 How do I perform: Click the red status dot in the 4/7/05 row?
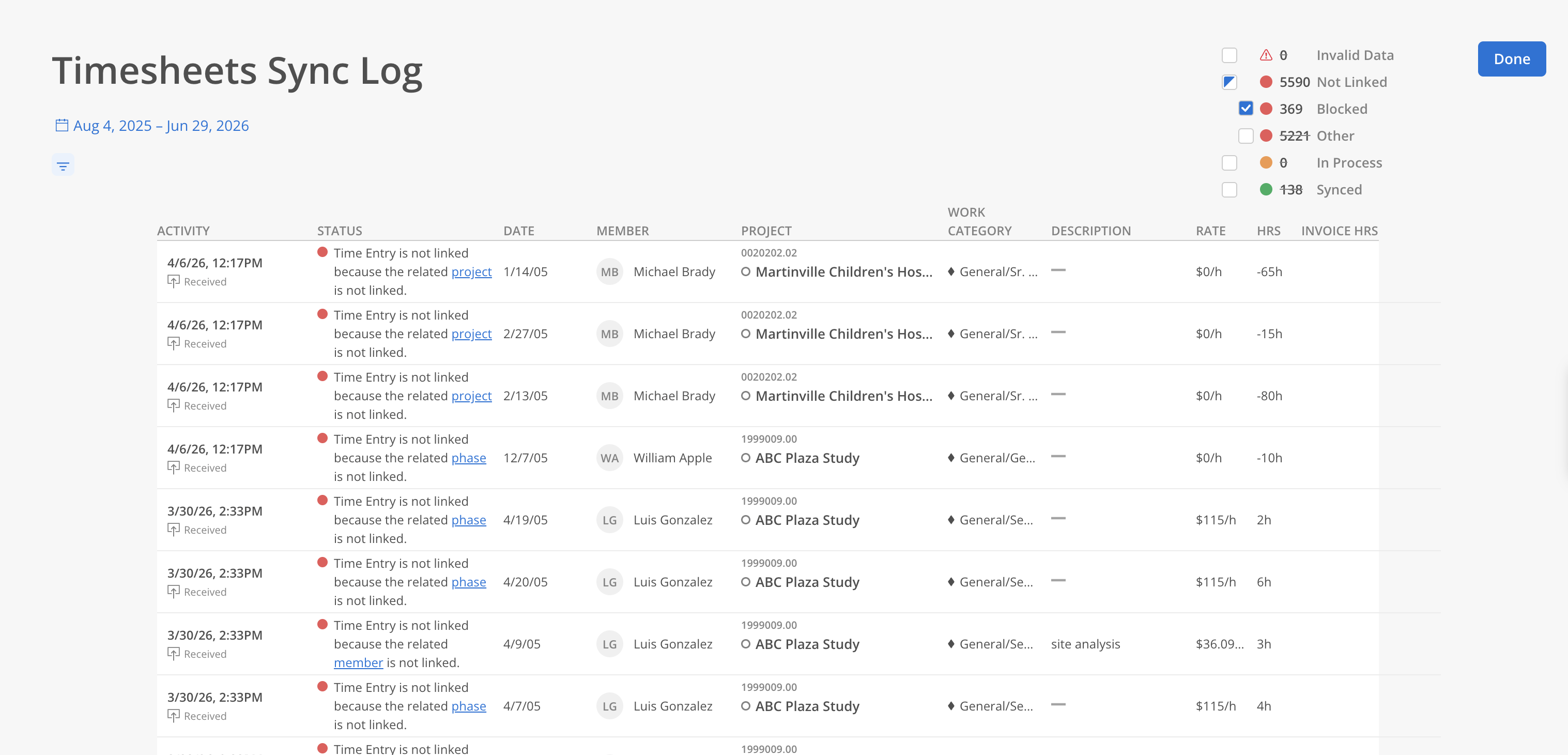pos(322,687)
